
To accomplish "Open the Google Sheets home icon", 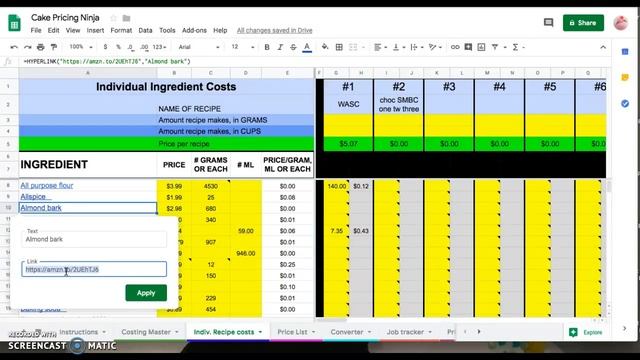I will pyautogui.click(x=14, y=23).
